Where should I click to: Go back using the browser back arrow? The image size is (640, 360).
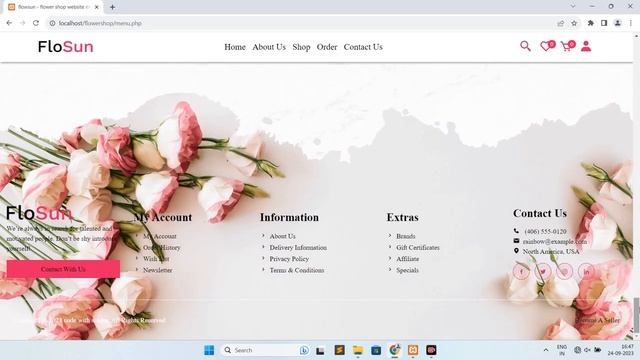point(9,23)
